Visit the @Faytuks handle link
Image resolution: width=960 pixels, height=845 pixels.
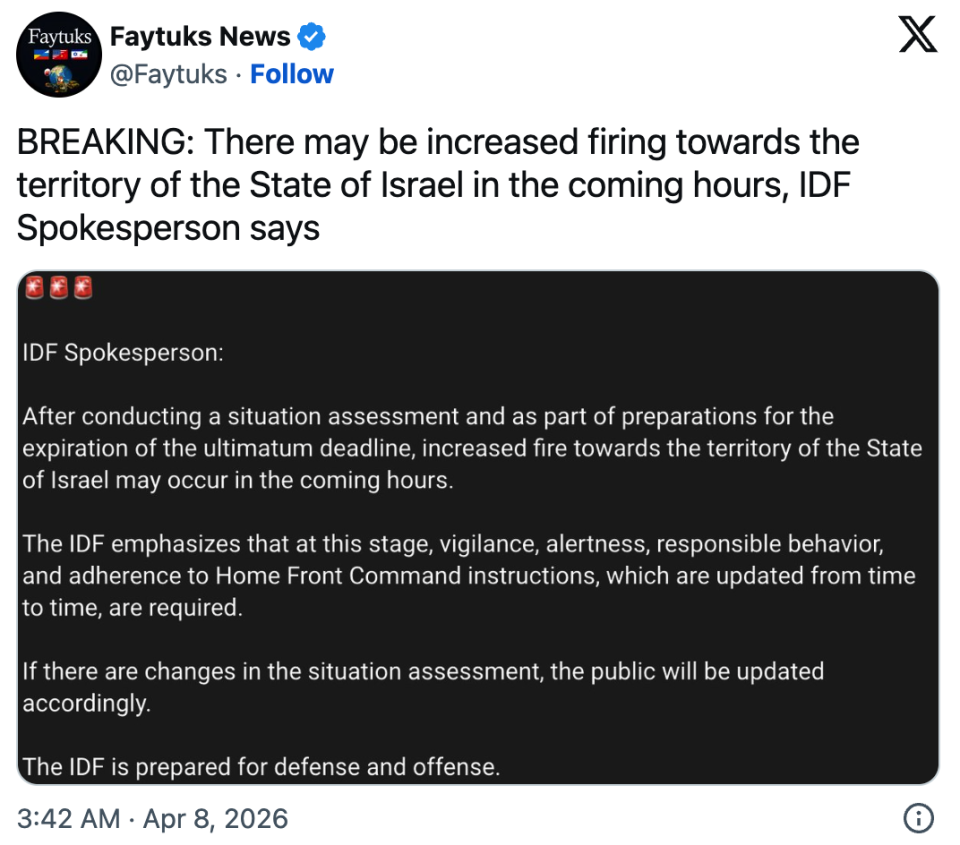click(168, 74)
